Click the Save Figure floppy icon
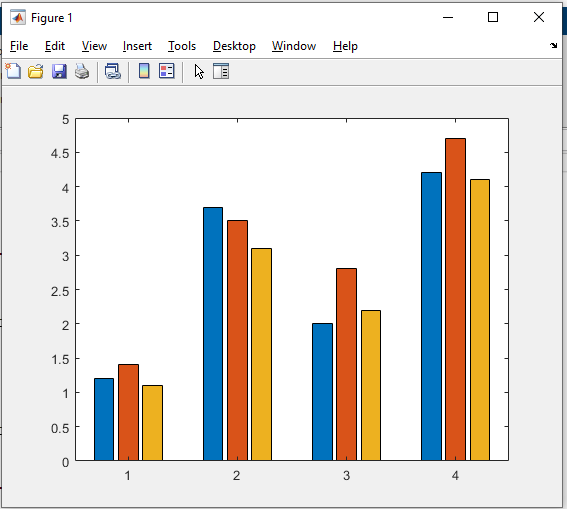The height and width of the screenshot is (509, 567). click(x=59, y=71)
